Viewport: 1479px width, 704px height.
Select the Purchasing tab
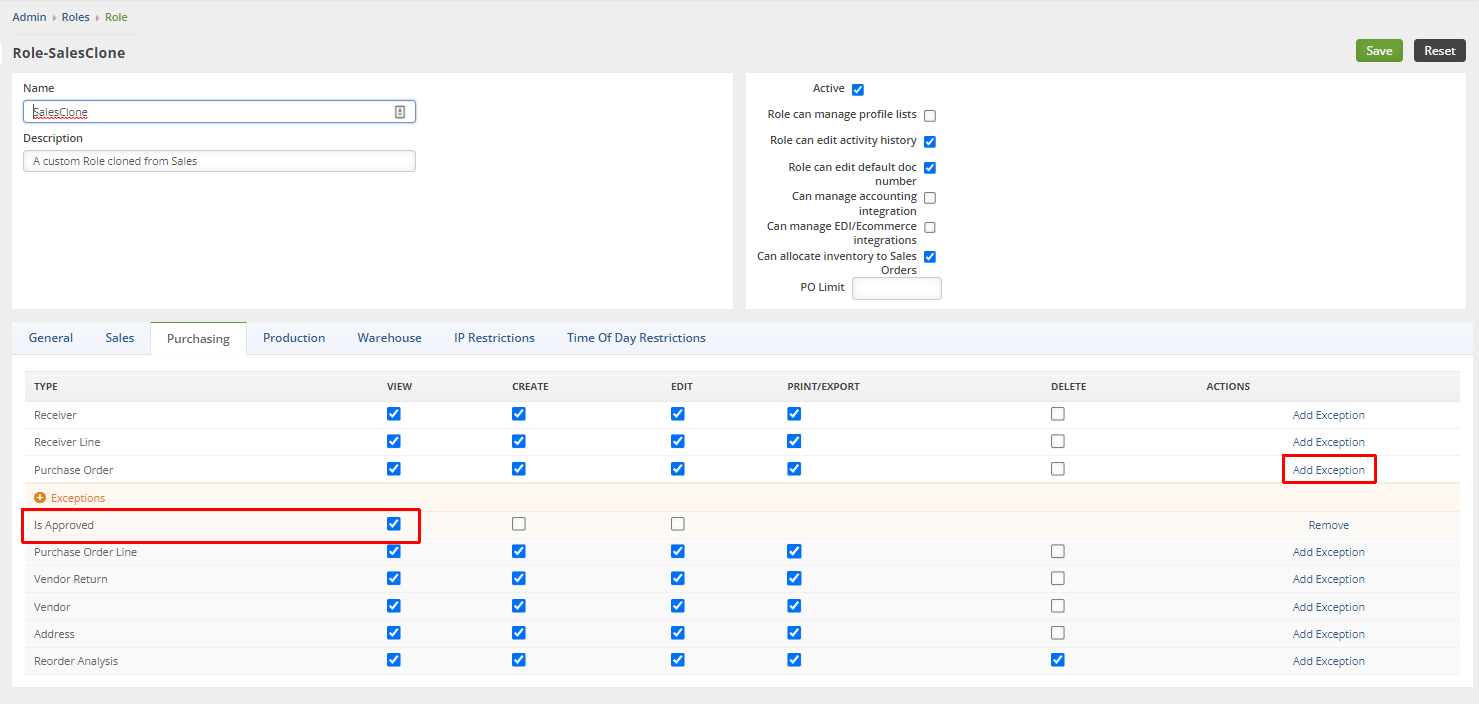[198, 339]
